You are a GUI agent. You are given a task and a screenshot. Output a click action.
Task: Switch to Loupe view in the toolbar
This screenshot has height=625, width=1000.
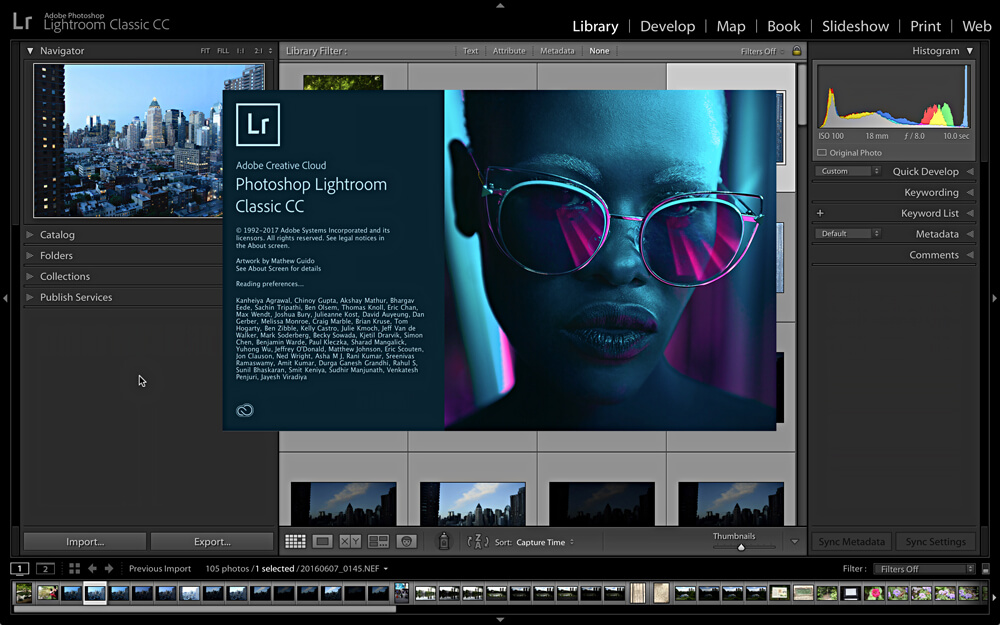click(322, 541)
